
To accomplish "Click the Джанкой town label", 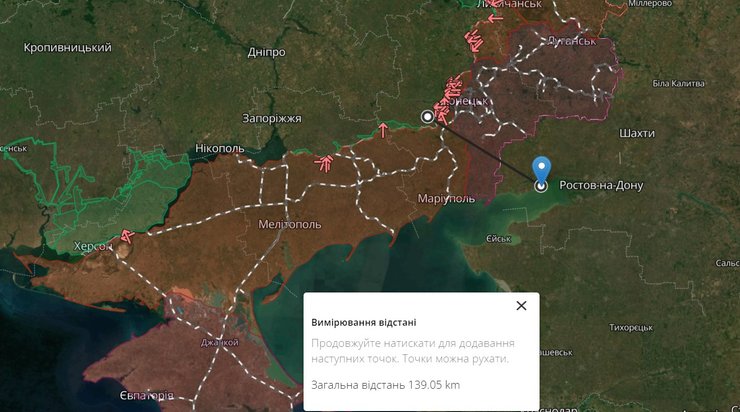I will coord(219,343).
